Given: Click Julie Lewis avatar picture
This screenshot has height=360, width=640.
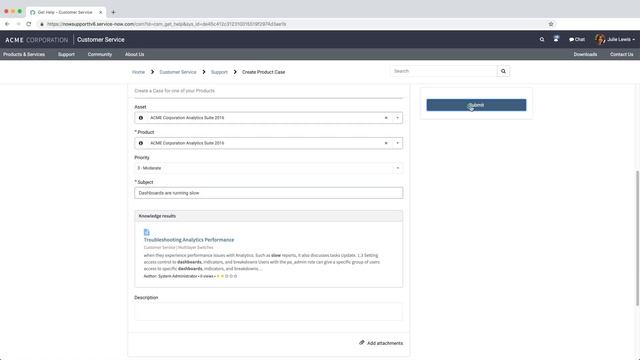Looking at the screenshot, I should 600,39.
